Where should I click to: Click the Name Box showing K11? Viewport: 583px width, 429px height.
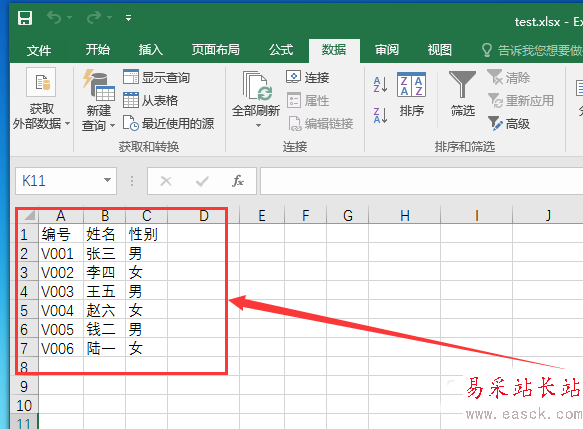[58, 181]
